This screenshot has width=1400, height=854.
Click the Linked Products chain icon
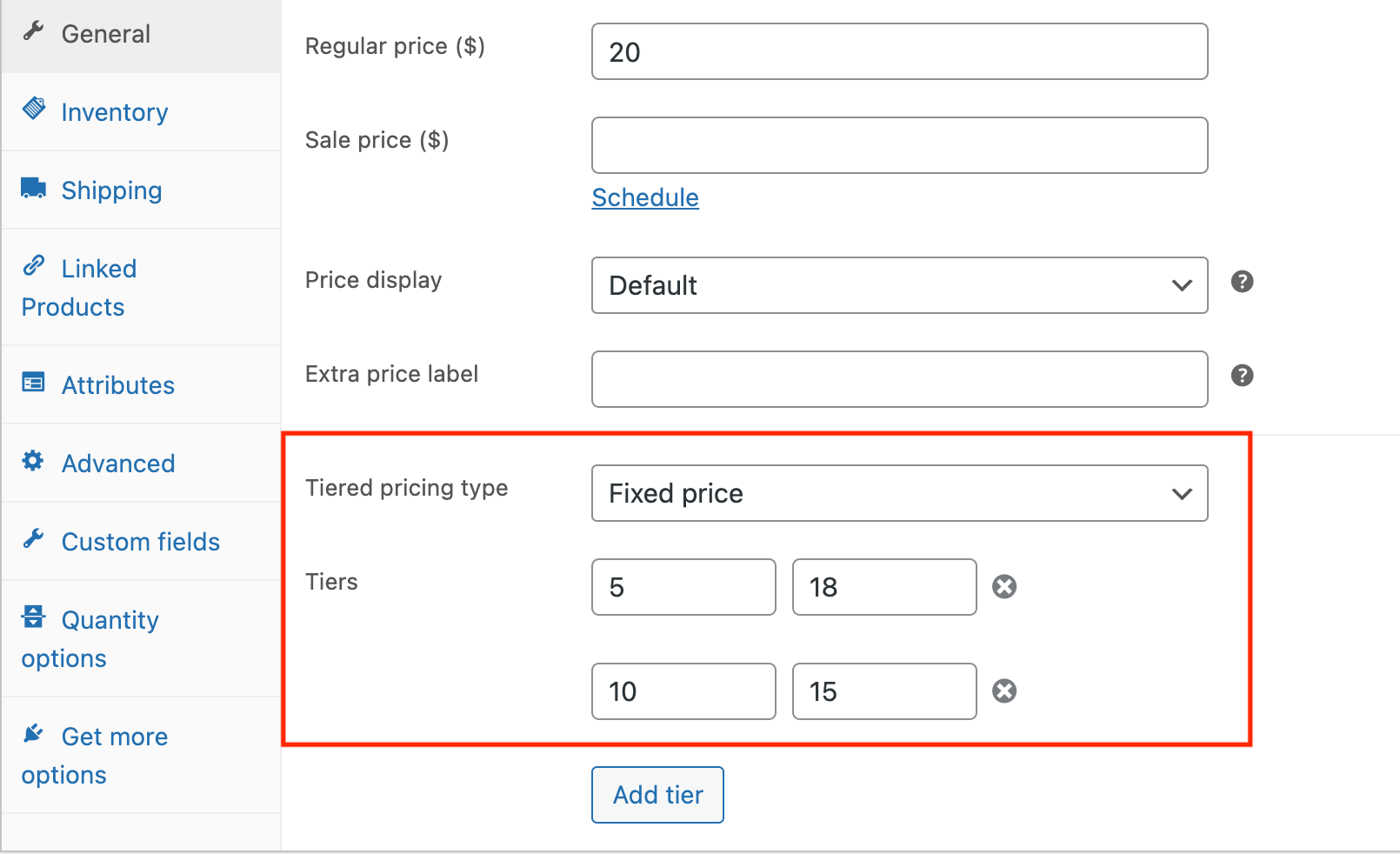click(34, 265)
